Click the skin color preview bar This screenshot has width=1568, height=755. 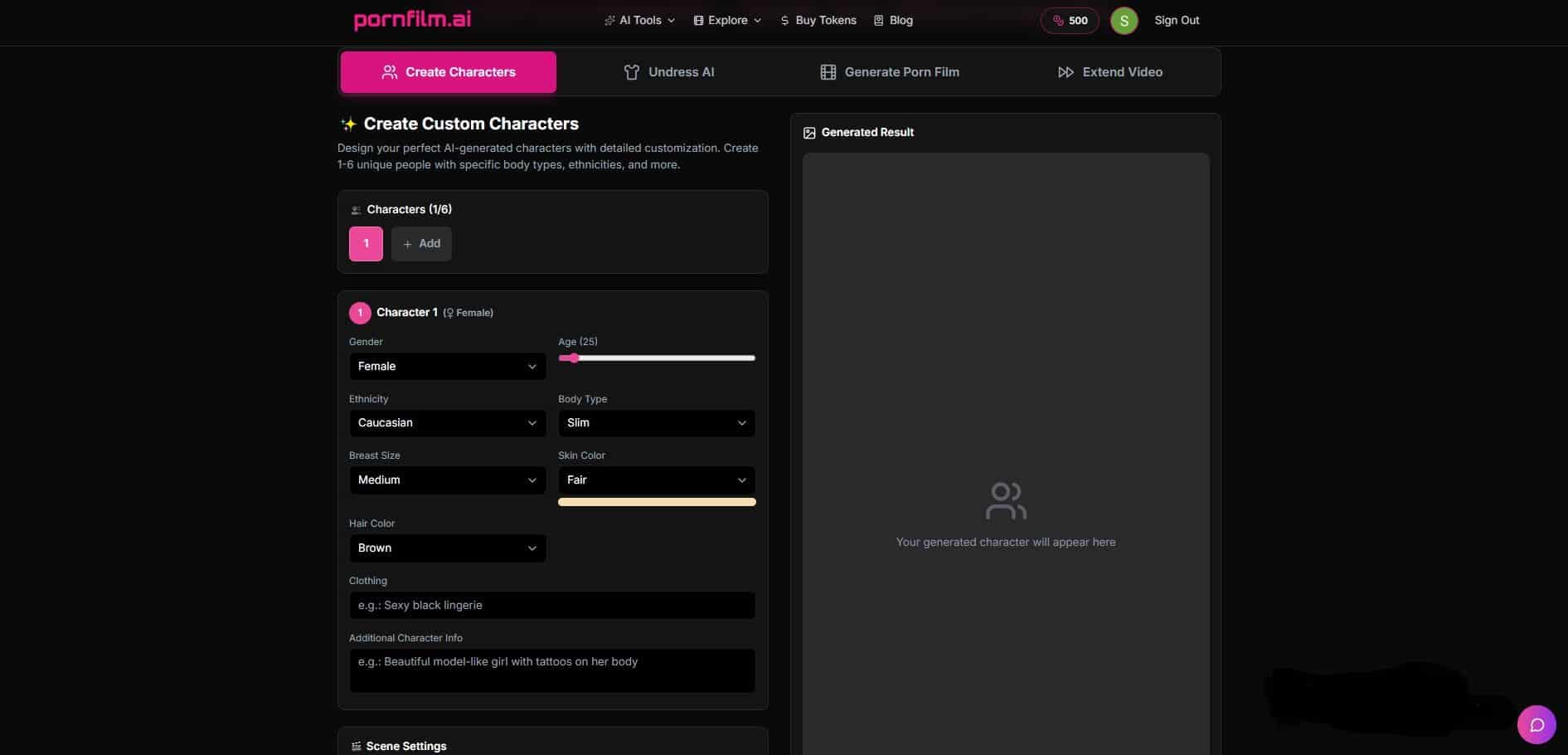coord(657,502)
